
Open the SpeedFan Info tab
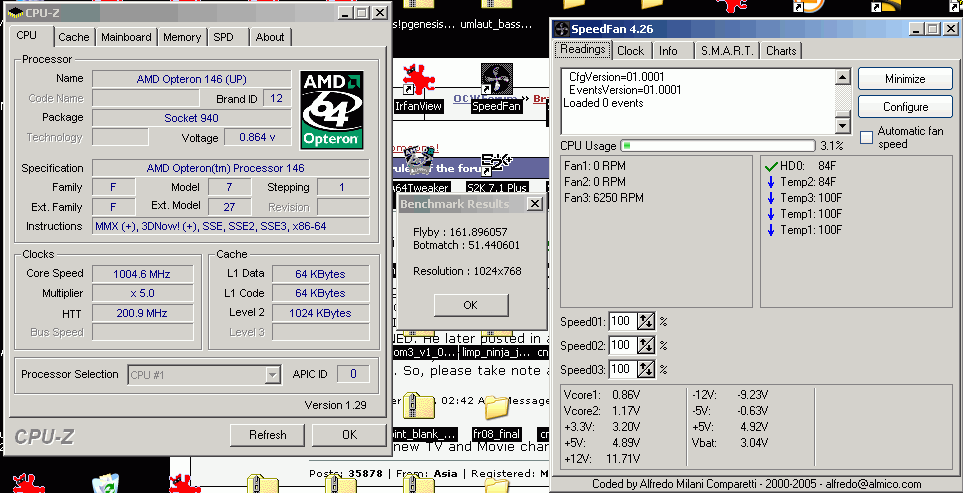tap(668, 51)
